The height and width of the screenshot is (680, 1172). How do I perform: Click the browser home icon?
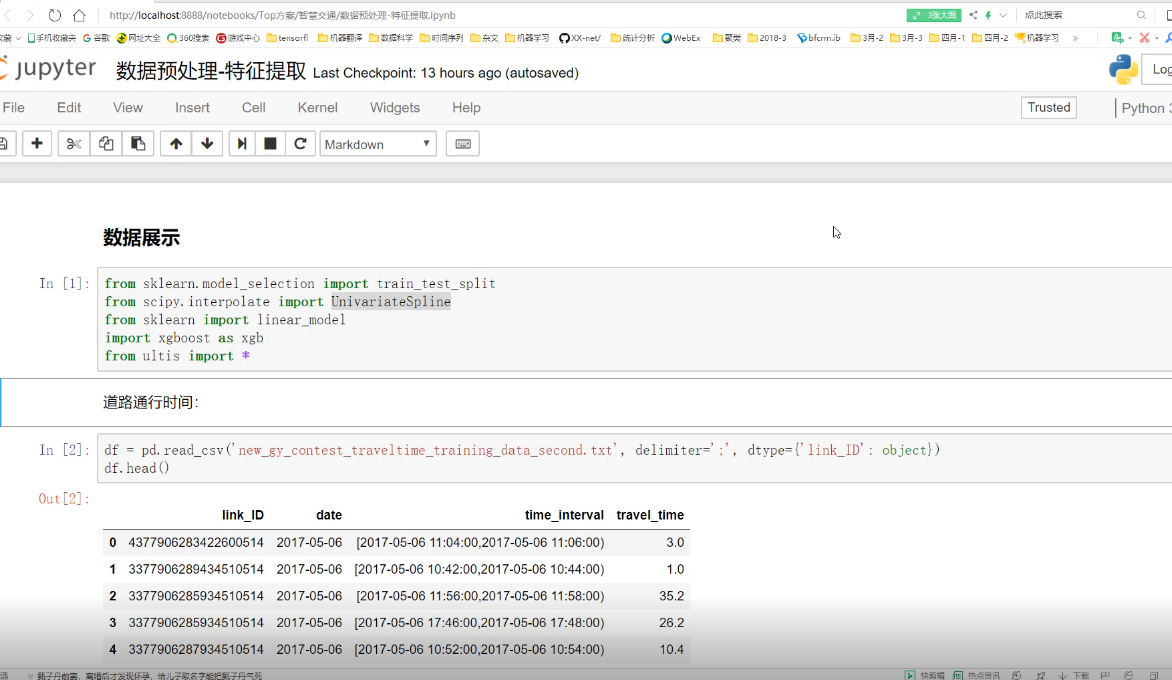pos(79,15)
